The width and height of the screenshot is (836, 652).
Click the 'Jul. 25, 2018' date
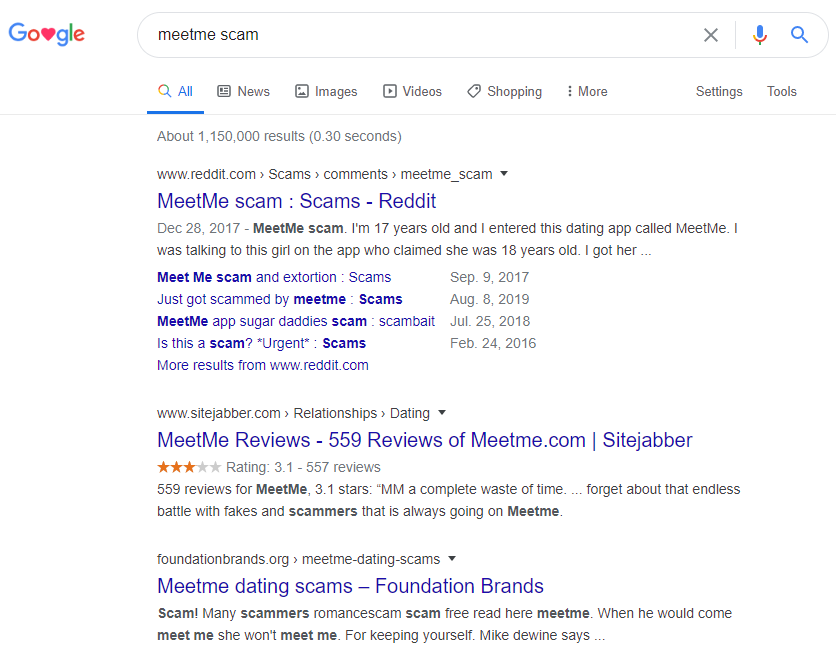click(x=490, y=321)
